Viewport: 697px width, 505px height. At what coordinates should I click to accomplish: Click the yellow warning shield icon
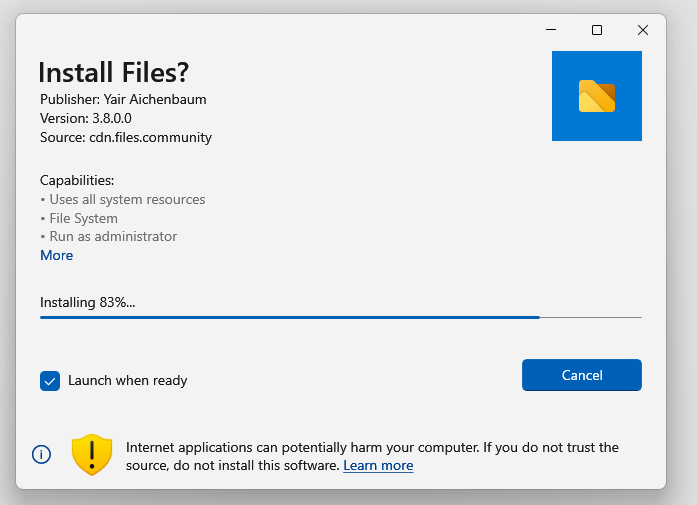(x=91, y=454)
